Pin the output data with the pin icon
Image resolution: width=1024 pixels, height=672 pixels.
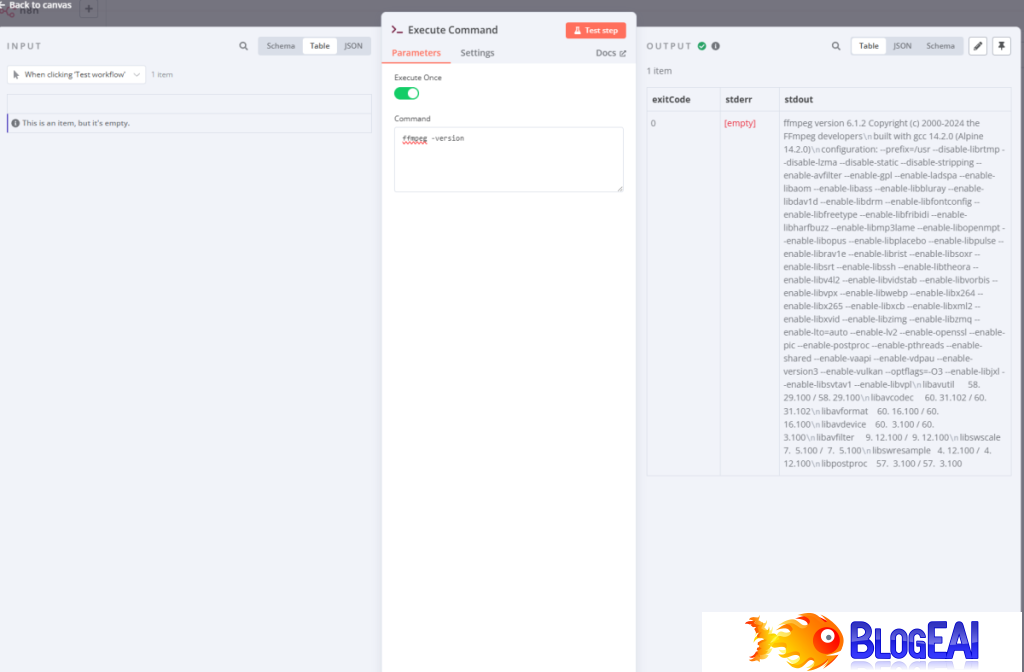[x=1001, y=46]
